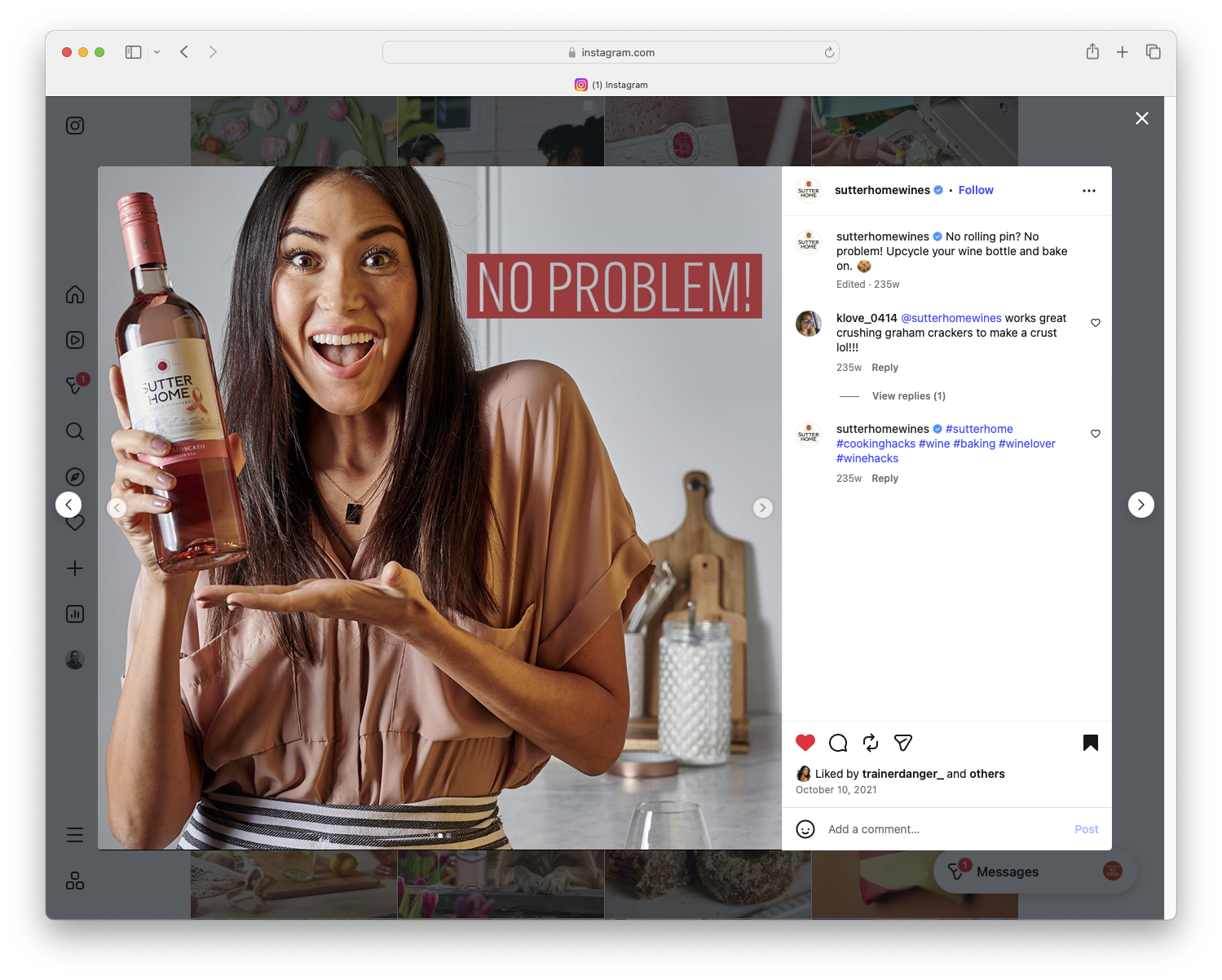Reload page from address bar
Image resolution: width=1222 pixels, height=980 pixels.
click(829, 52)
